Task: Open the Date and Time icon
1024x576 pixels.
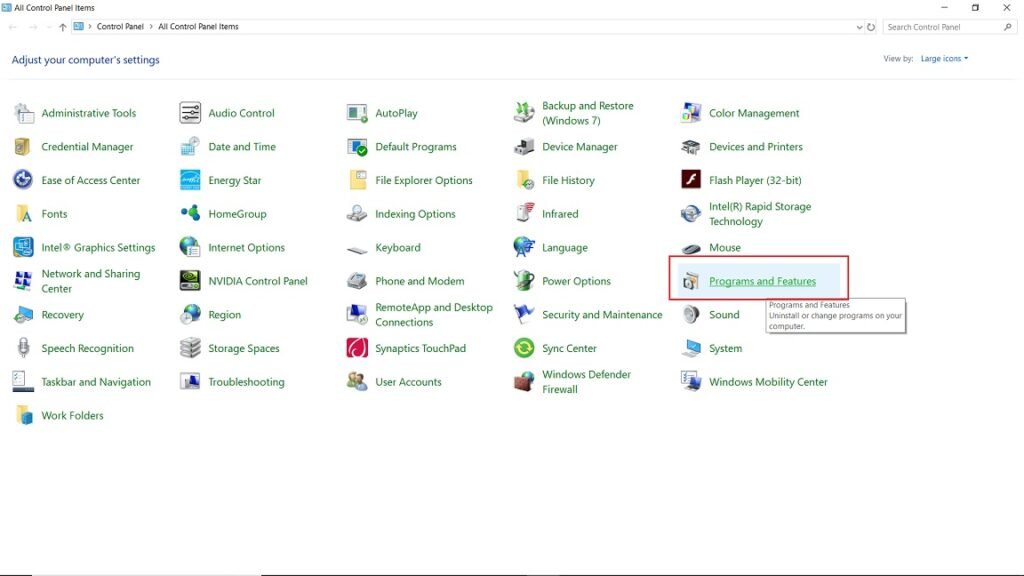Action: point(190,147)
